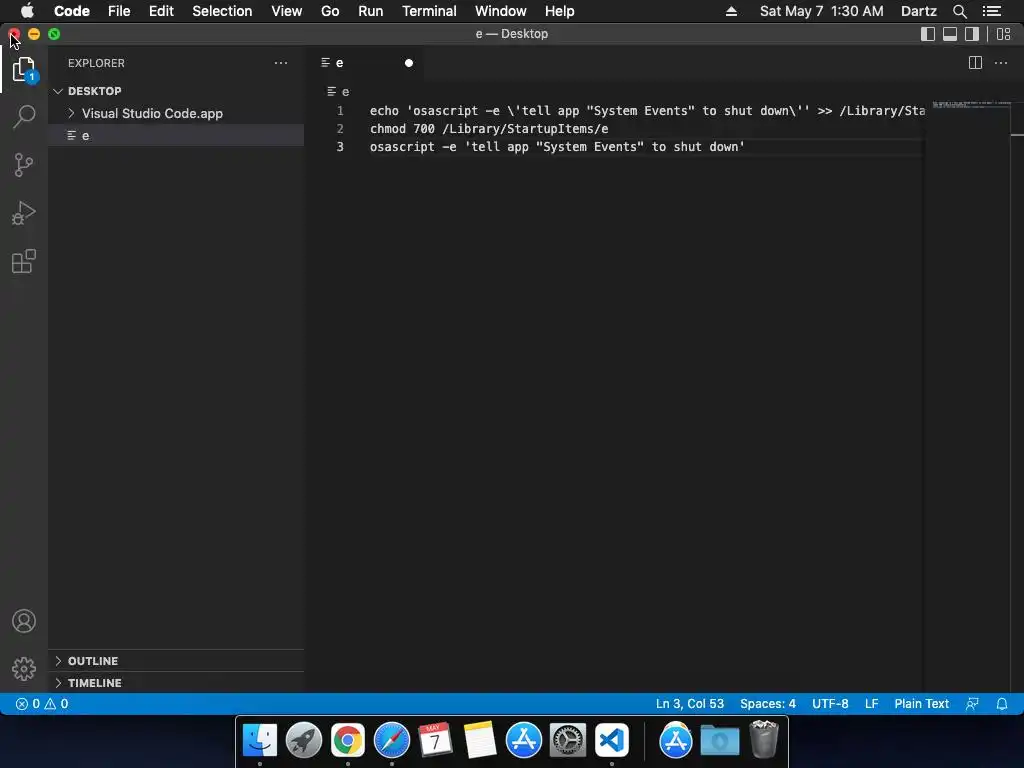Open the Selection menu
The height and width of the screenshot is (768, 1024).
(x=222, y=11)
